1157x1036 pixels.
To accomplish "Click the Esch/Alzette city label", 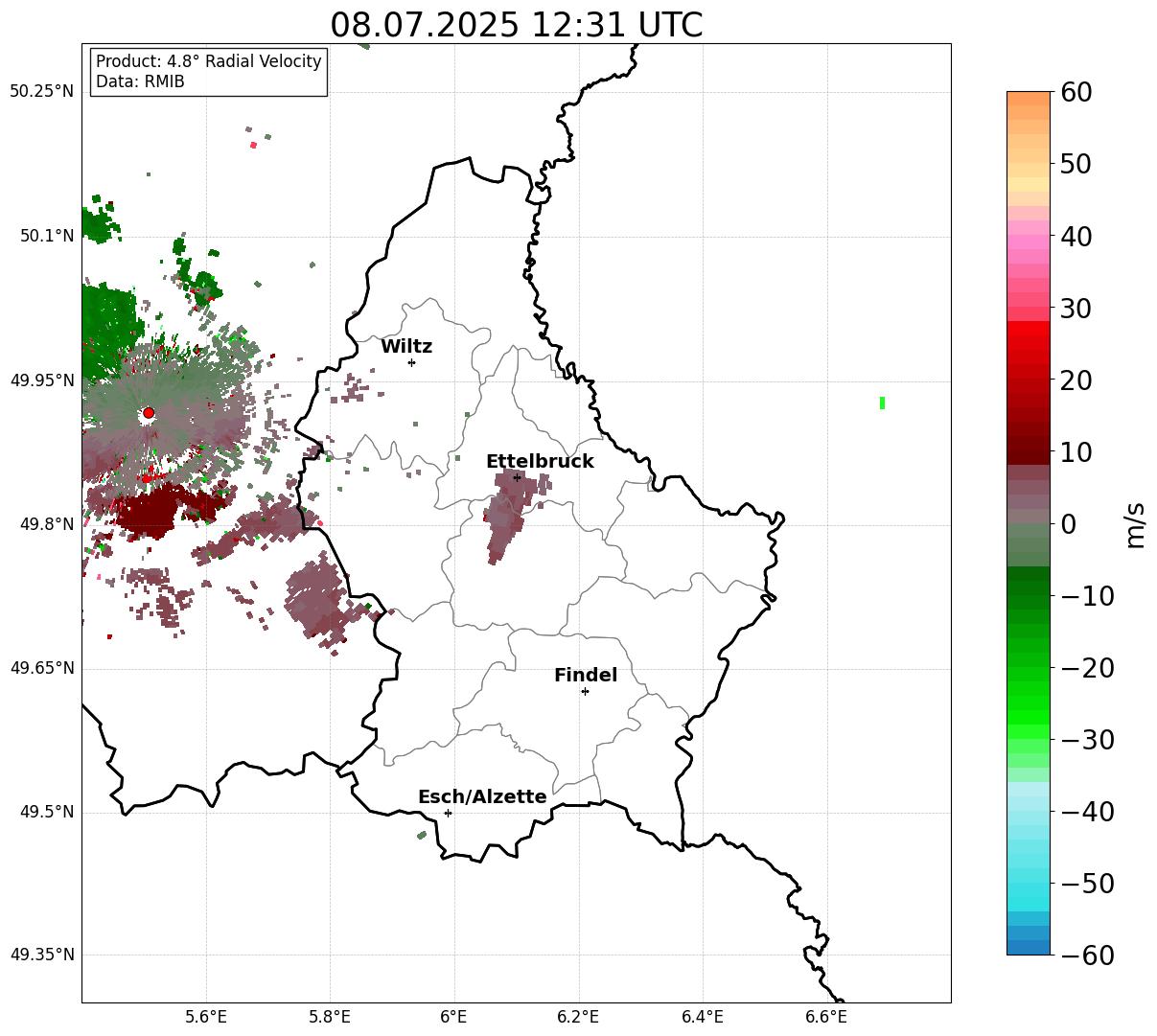I will (x=482, y=797).
